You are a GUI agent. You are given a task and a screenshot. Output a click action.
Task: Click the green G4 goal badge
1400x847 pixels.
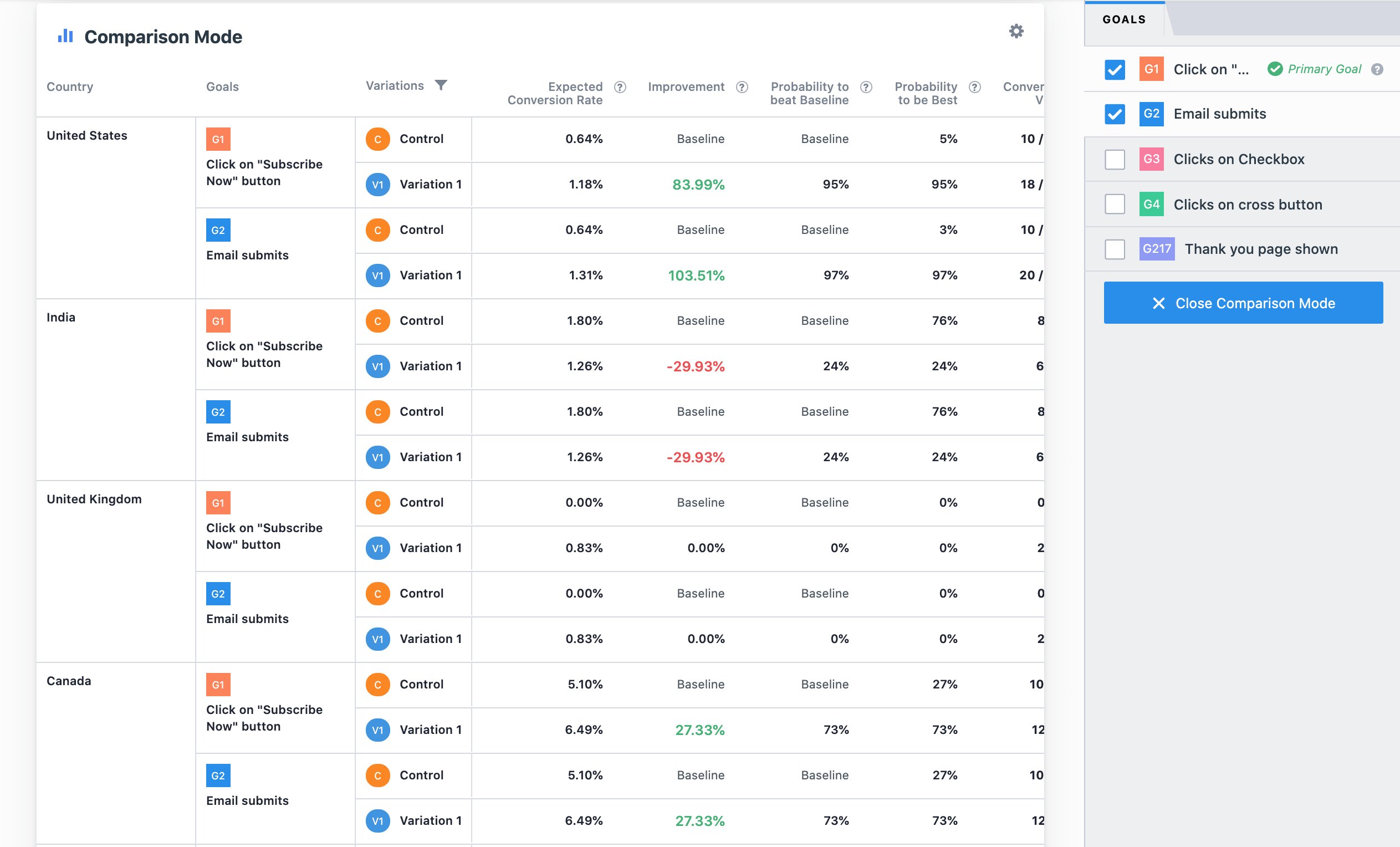[x=1151, y=204]
